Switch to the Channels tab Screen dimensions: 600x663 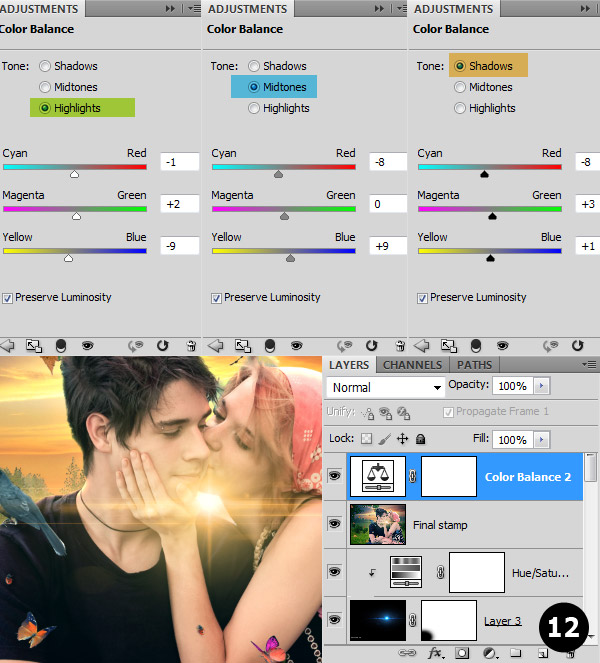(x=413, y=365)
